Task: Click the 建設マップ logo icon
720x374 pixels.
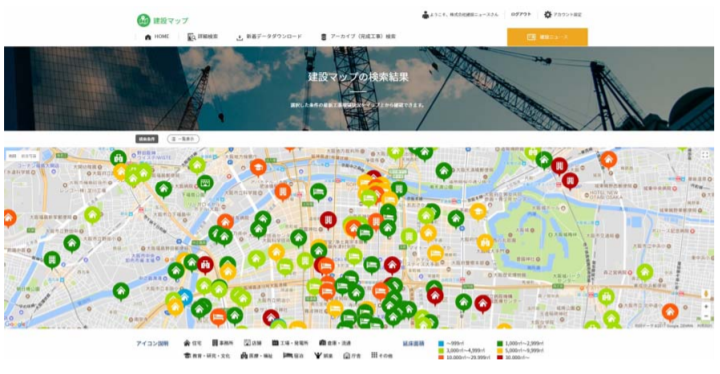Action: pyautogui.click(x=143, y=20)
